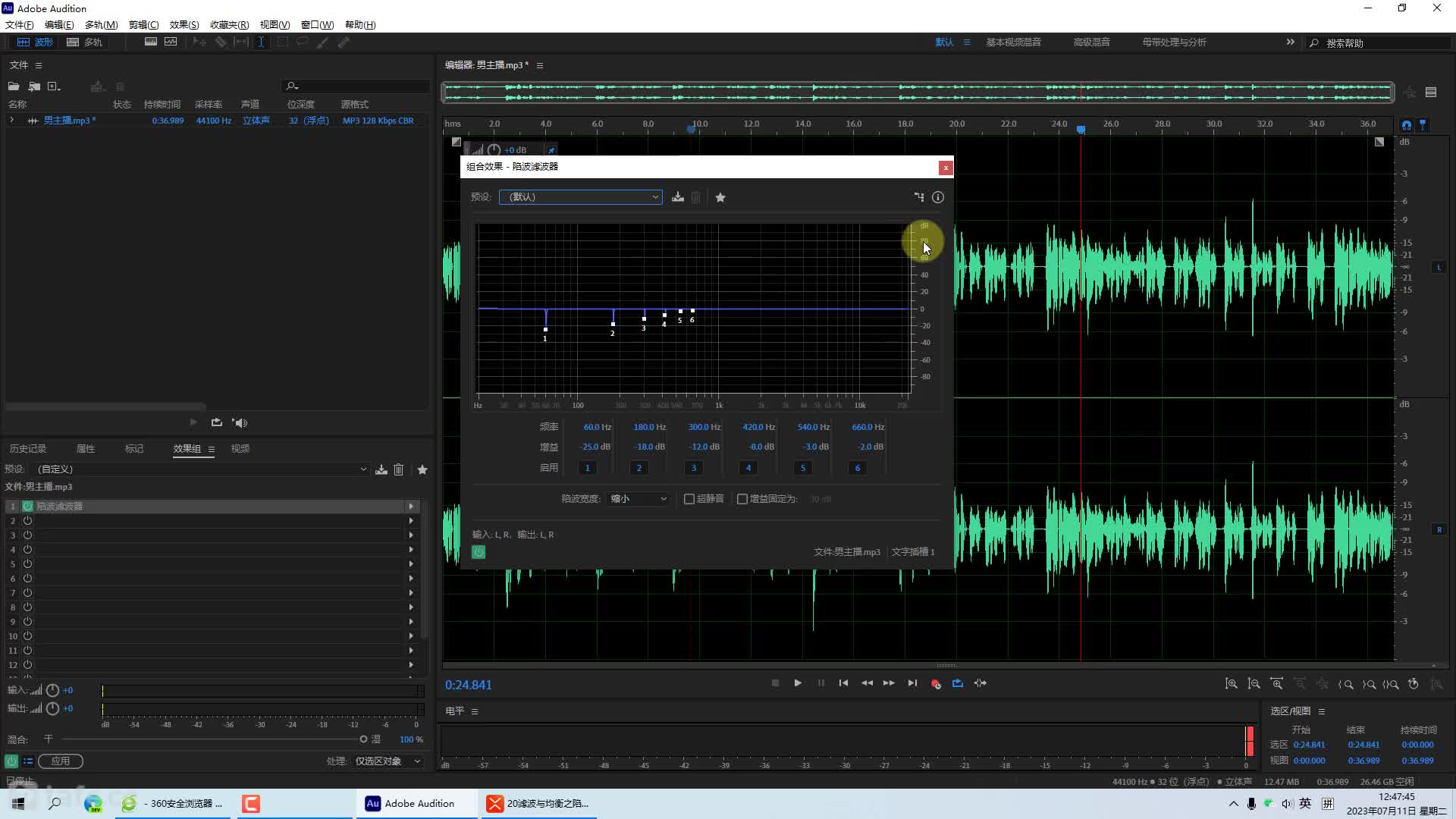Select 基本视频混音 workspace
This screenshot has width=1456, height=819.
click(1013, 42)
